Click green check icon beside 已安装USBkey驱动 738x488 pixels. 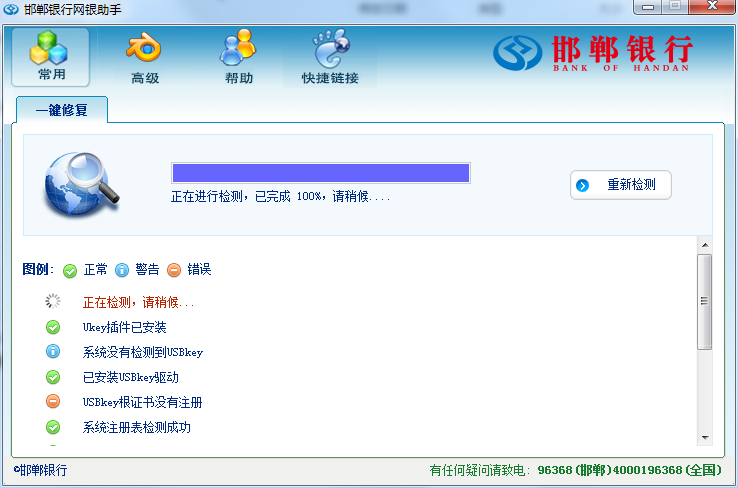coord(53,377)
